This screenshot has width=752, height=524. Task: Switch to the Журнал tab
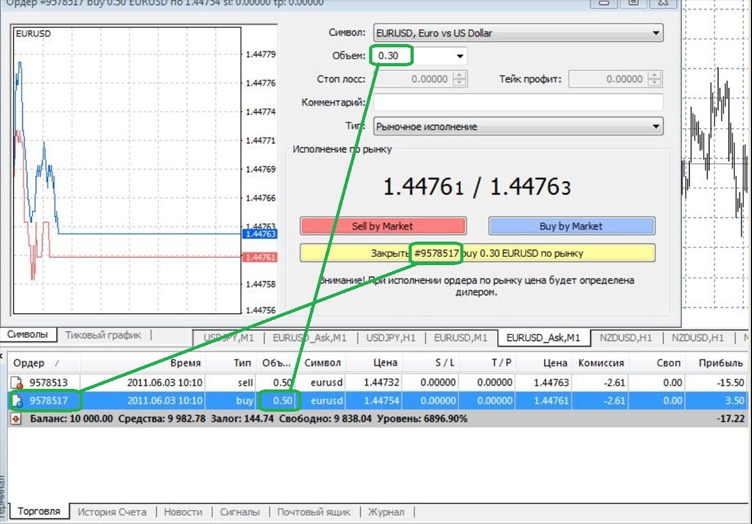coord(386,512)
